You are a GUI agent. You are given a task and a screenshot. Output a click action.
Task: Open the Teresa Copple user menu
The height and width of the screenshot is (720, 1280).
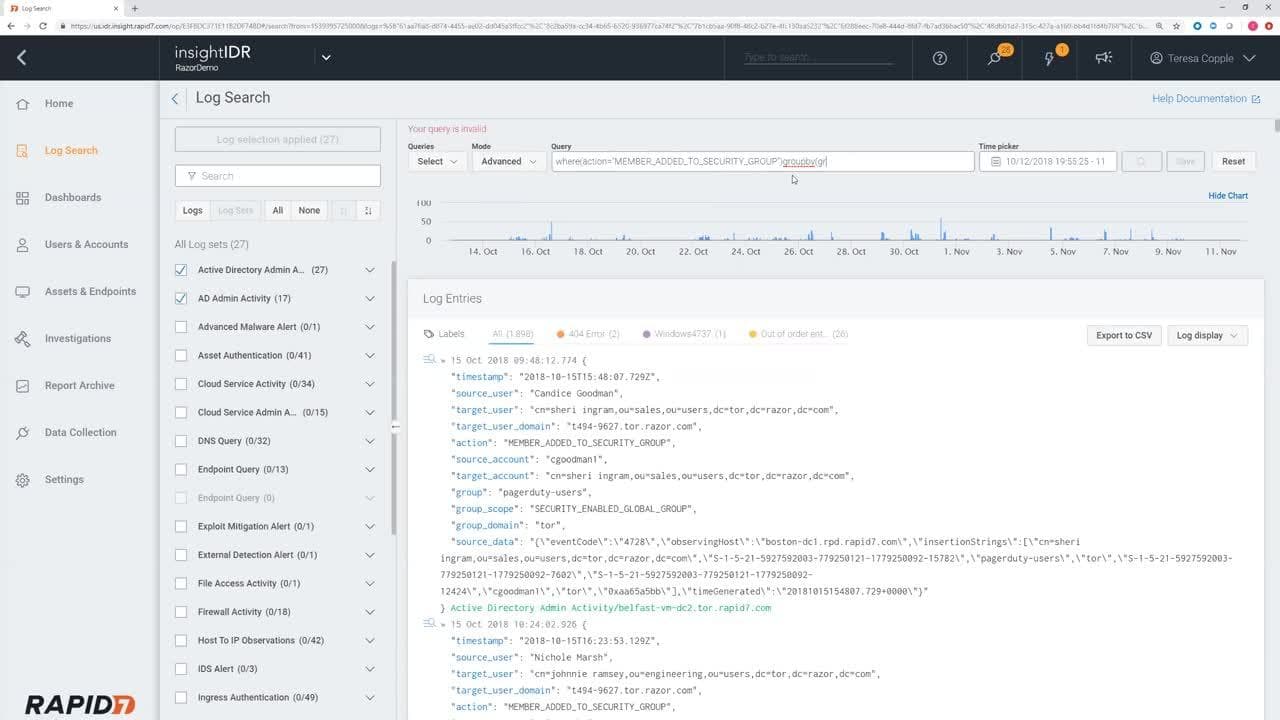click(x=1202, y=58)
